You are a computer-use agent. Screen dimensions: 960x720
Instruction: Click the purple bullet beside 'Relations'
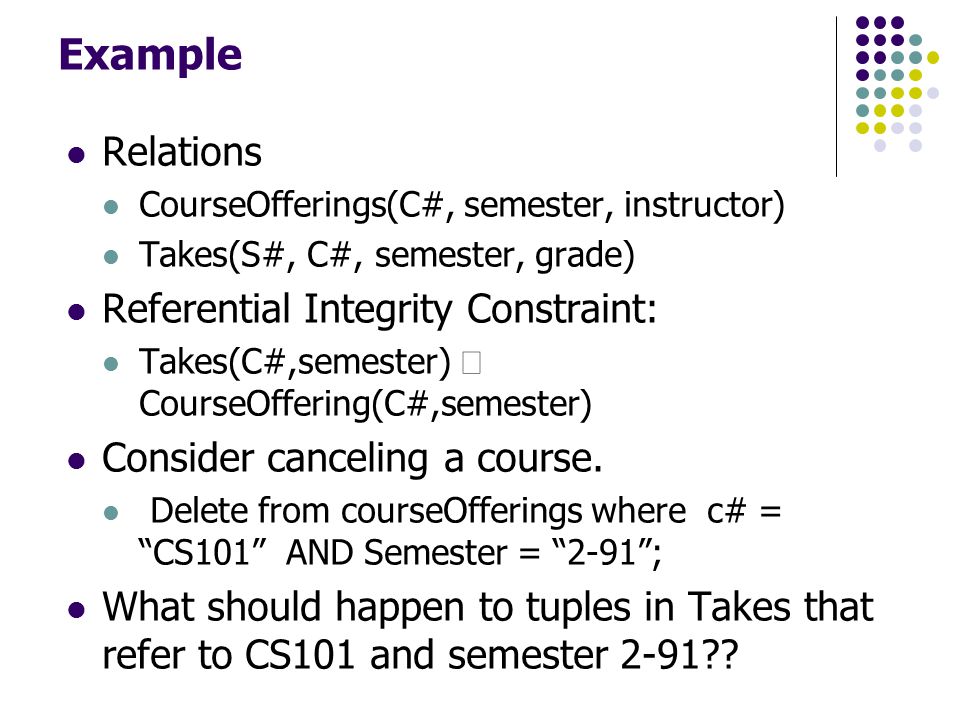pyautogui.click(x=77, y=154)
